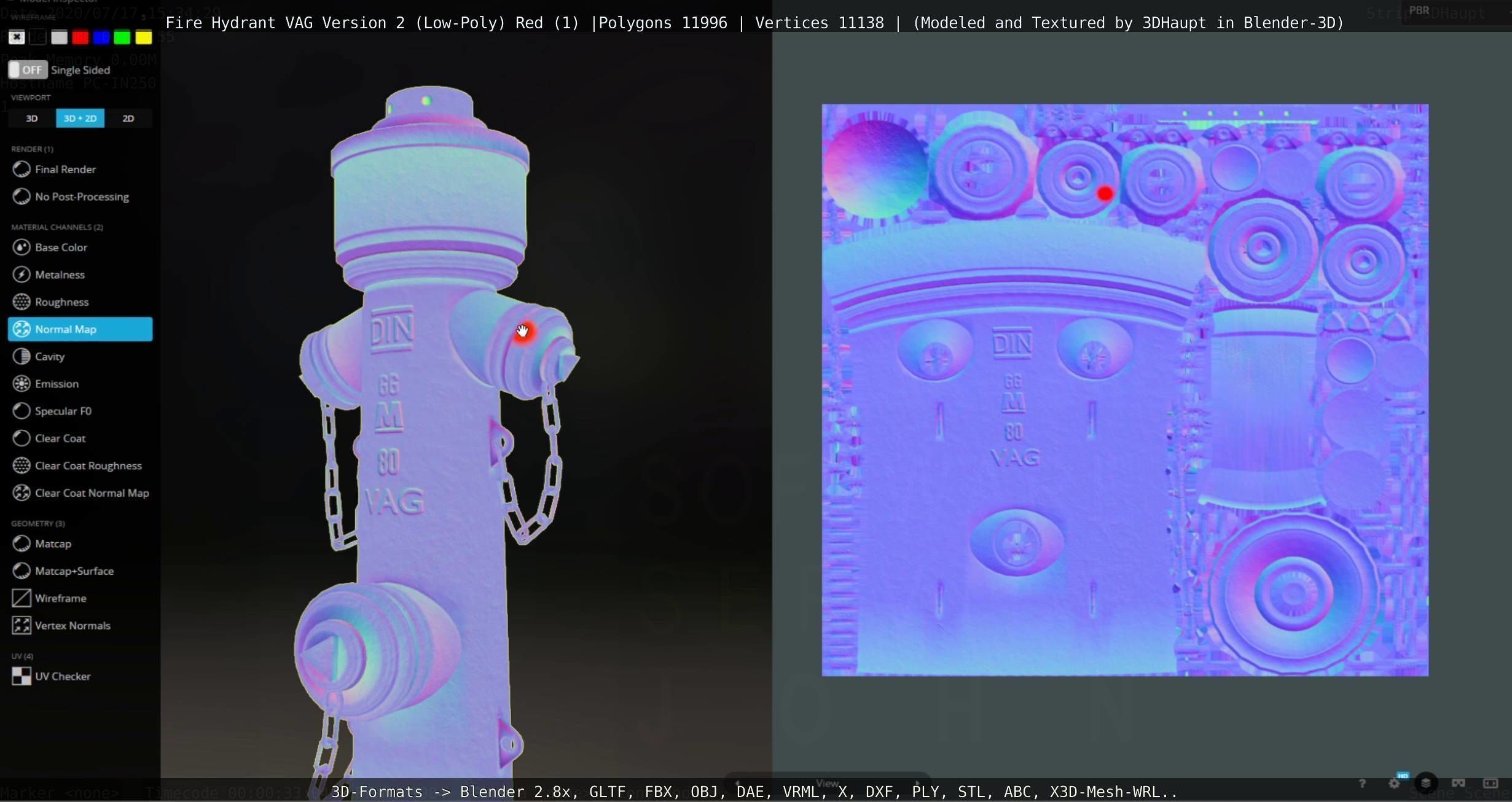View the Specular F0 channel
1512x802 pixels.
coord(80,411)
